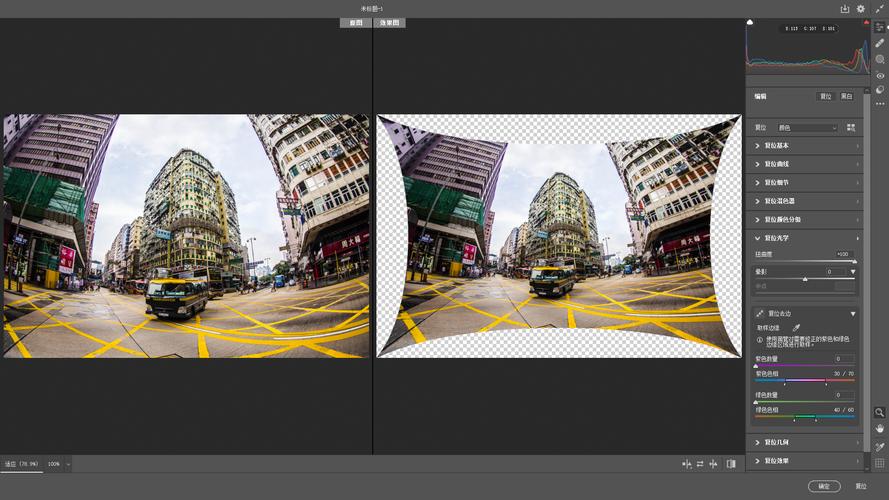Viewport: 889px width, 500px height.
Task: Click the 复位 button in edit header
Action: pyautogui.click(x=826, y=96)
